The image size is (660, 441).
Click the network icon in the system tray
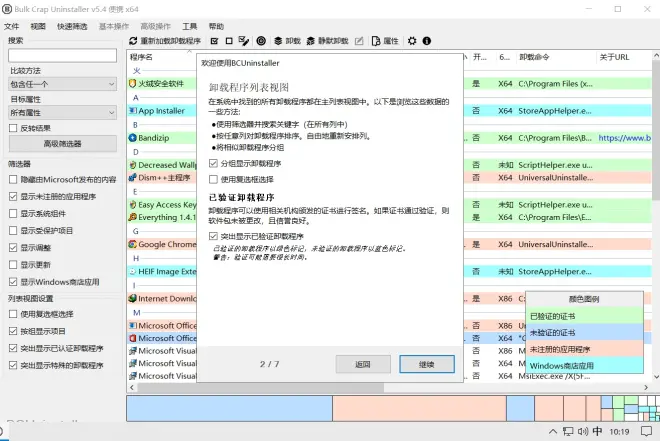tap(568, 431)
